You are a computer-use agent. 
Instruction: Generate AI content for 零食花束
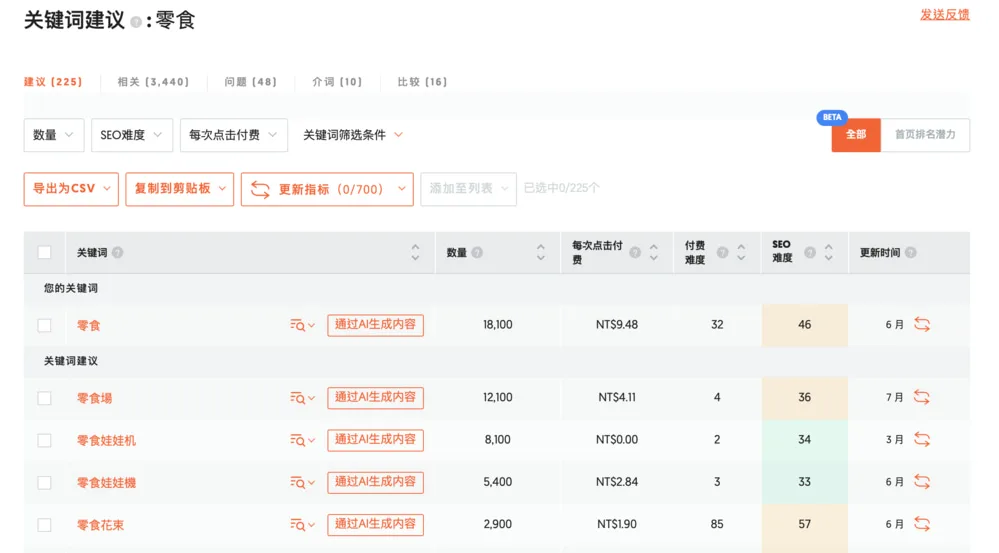pos(375,524)
